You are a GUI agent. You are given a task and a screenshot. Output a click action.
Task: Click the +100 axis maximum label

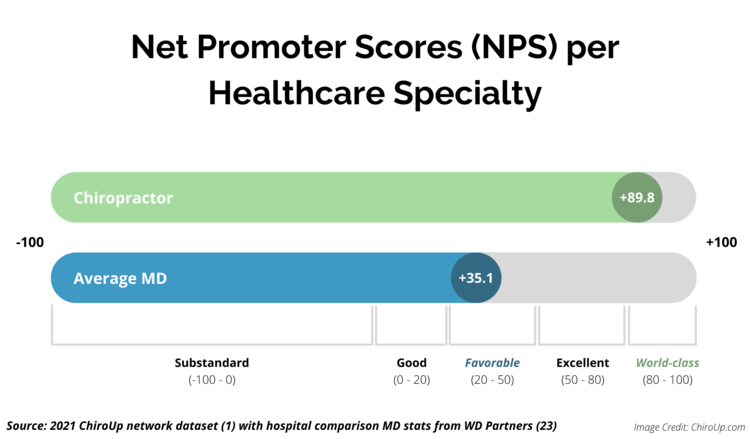pyautogui.click(x=721, y=242)
